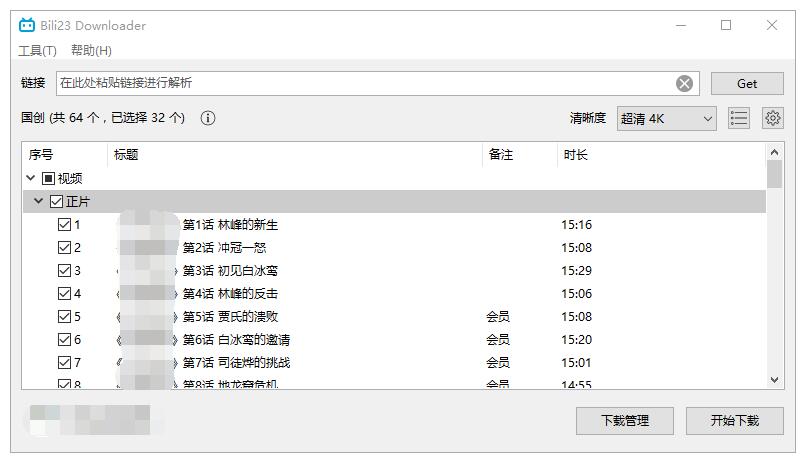Click the 开始下载 button
The height and width of the screenshot is (464, 808).
tap(734, 421)
